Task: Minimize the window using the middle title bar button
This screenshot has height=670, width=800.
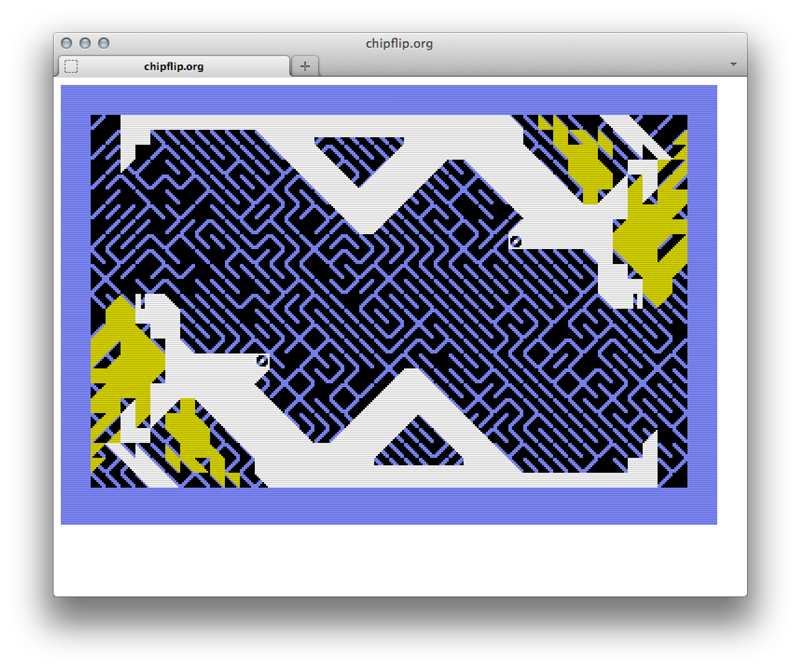Action: coord(85,43)
